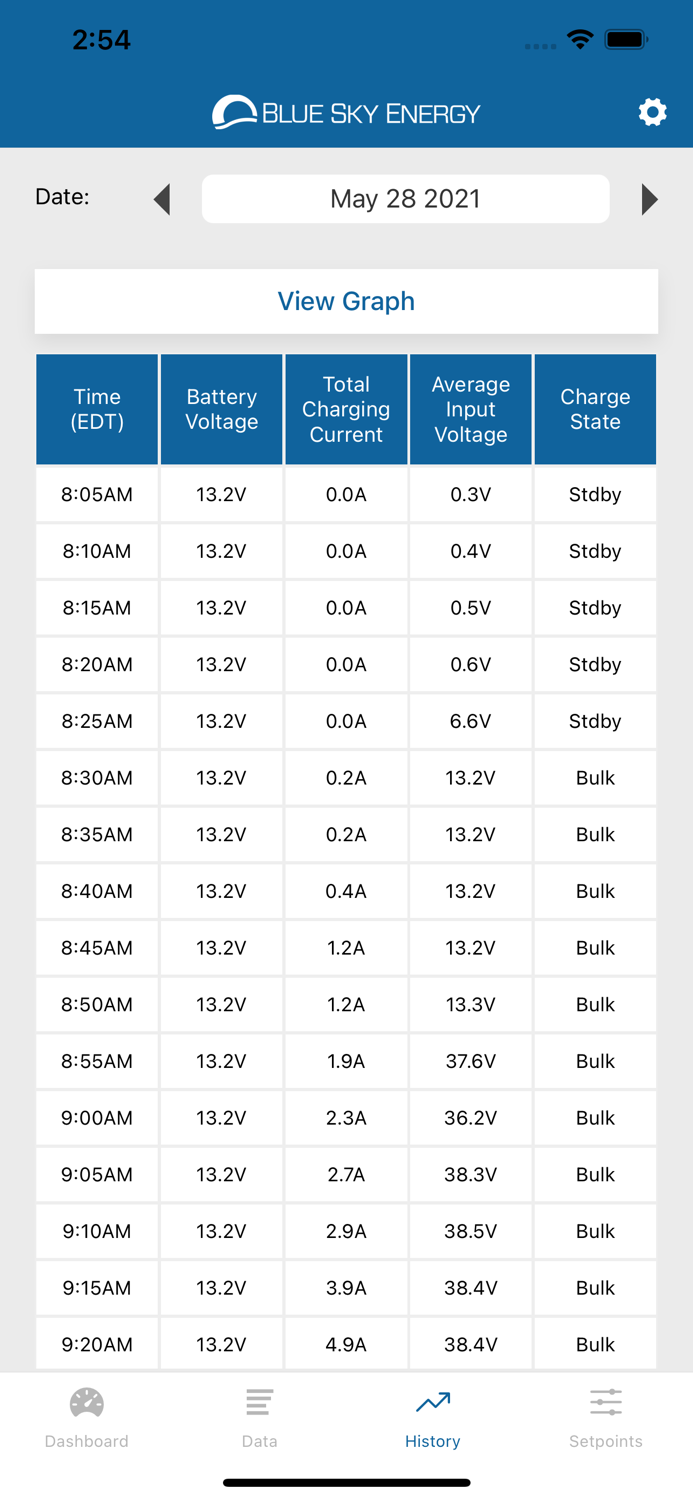Tap the Average Input Voltage header
The width and height of the screenshot is (693, 1500).
(470, 409)
